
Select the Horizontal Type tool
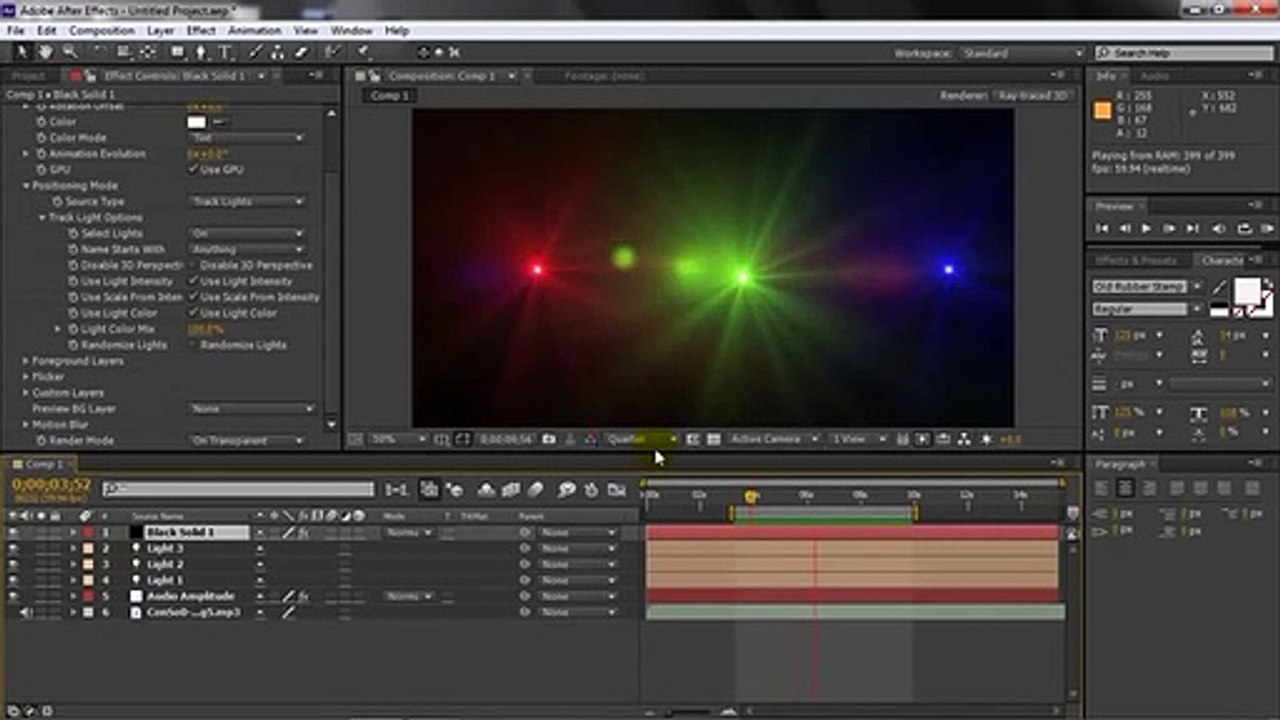225,52
